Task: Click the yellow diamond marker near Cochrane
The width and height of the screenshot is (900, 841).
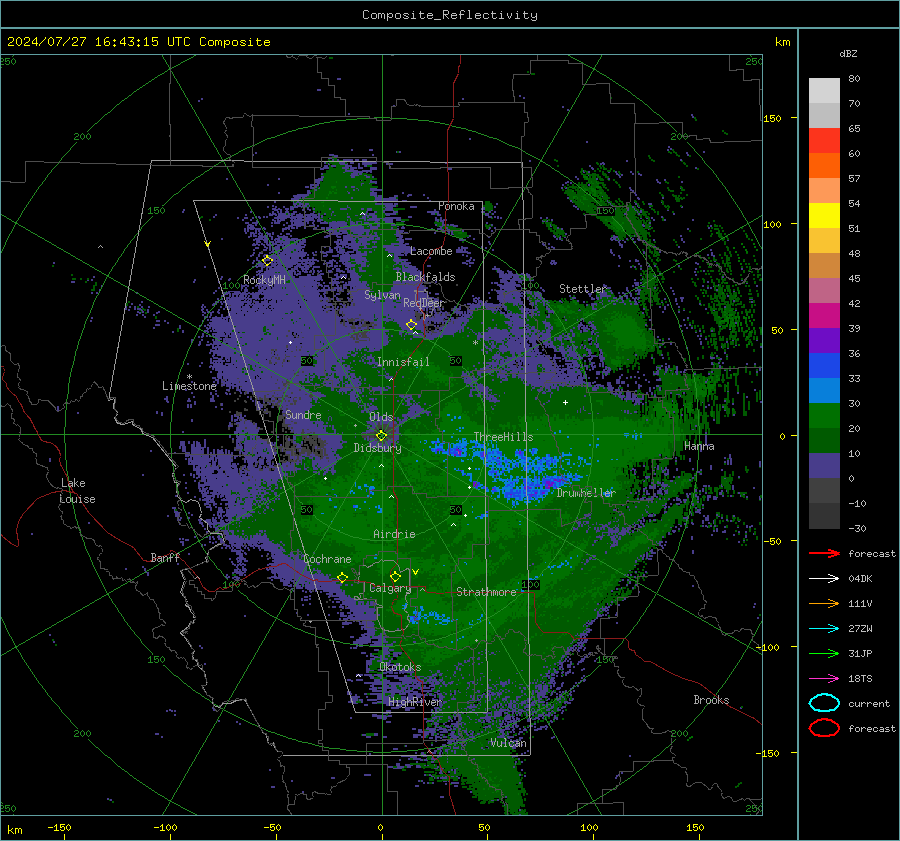Action: tap(342, 578)
